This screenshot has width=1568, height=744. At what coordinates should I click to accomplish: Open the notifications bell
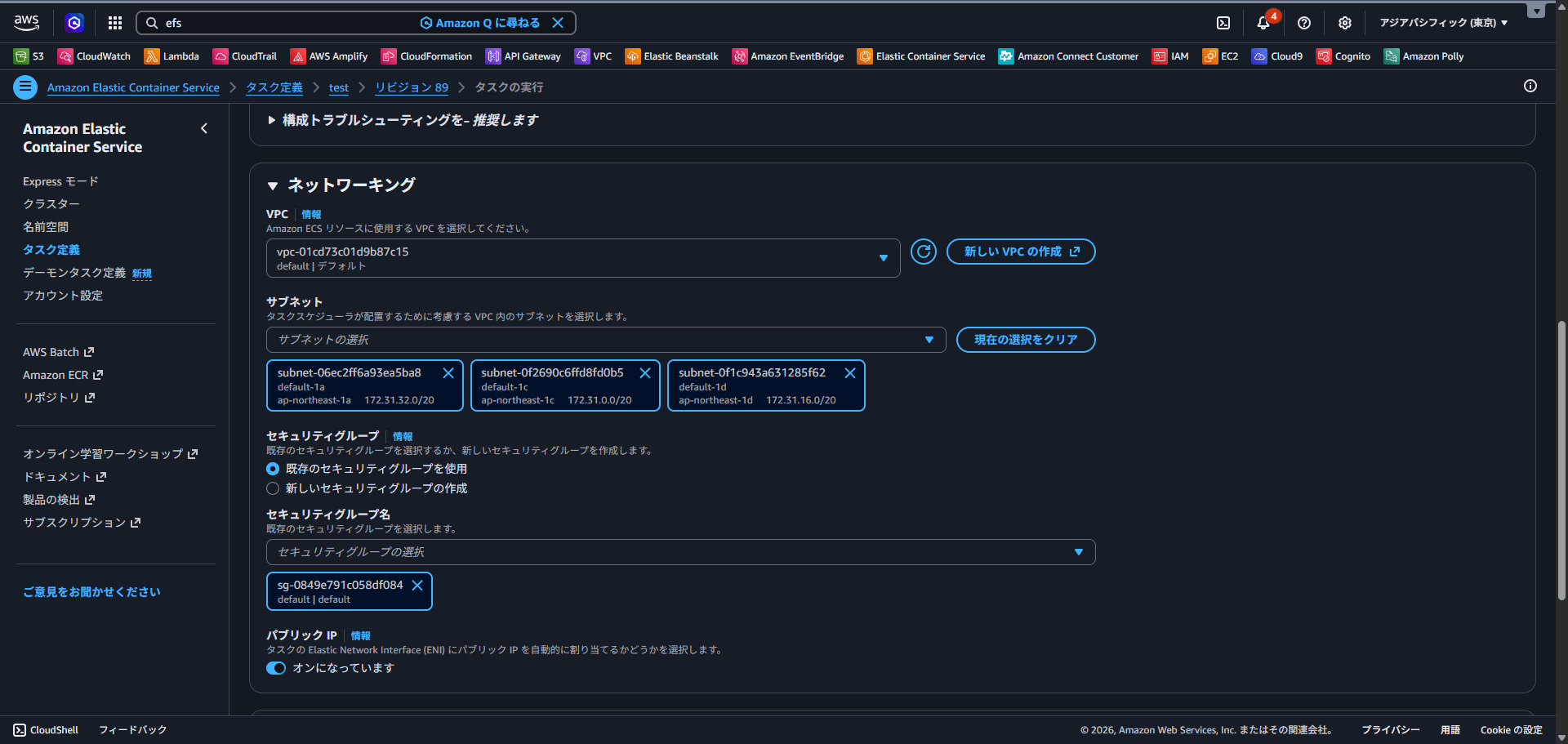point(1263,23)
